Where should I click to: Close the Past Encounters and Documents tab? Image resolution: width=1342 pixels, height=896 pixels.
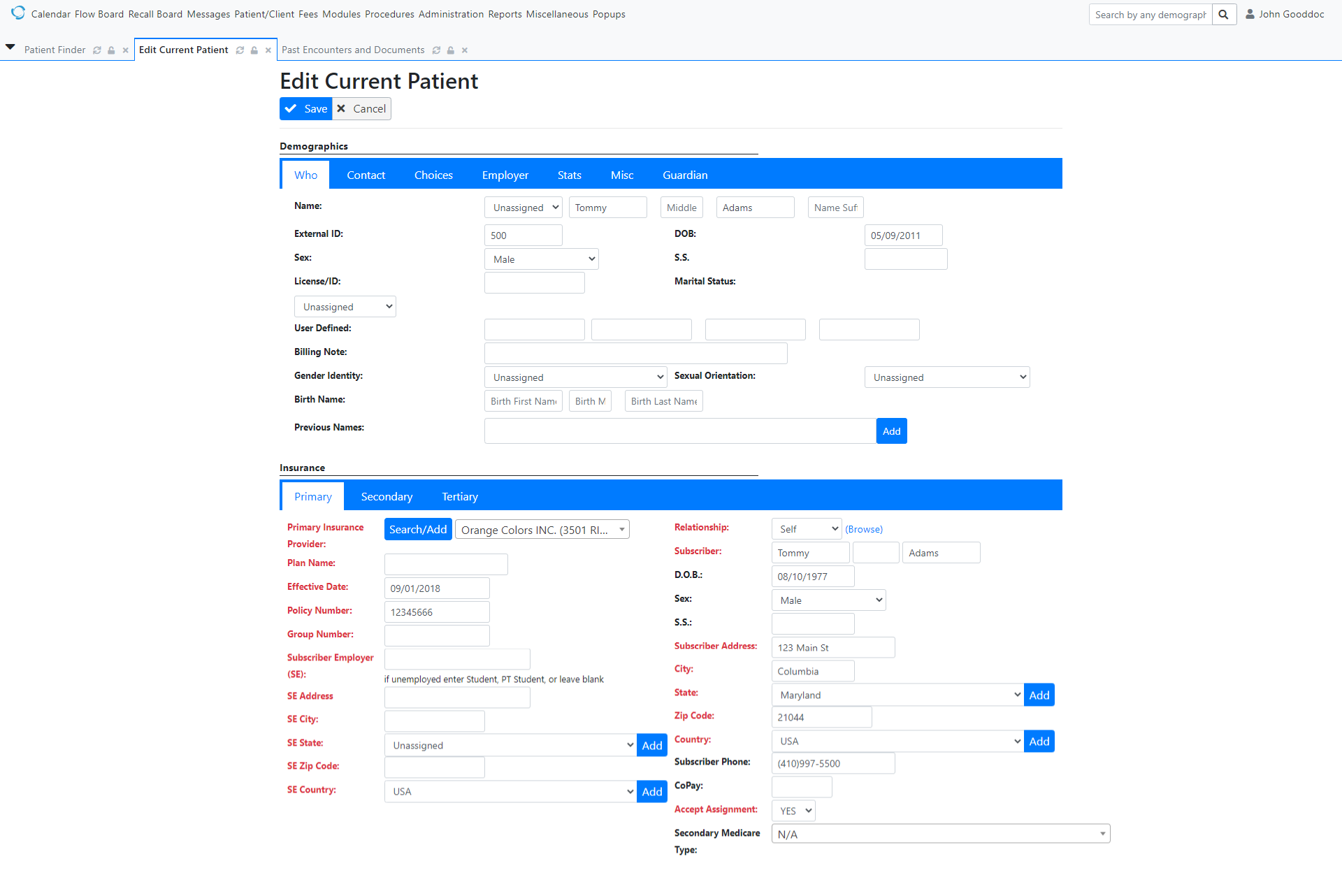(x=464, y=50)
